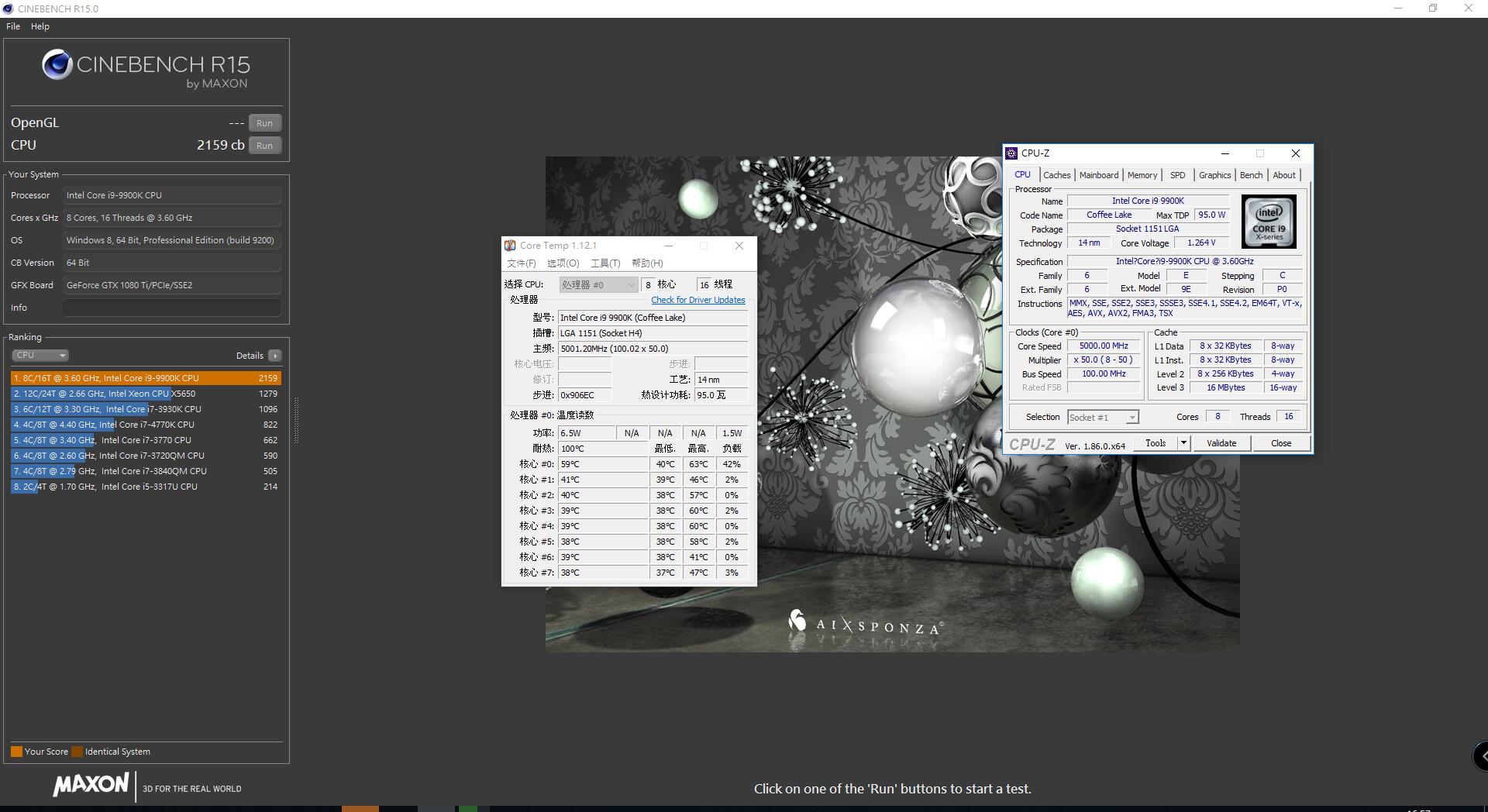Click the side arrow tab at right edge
1488x812 pixels.
tap(1481, 755)
